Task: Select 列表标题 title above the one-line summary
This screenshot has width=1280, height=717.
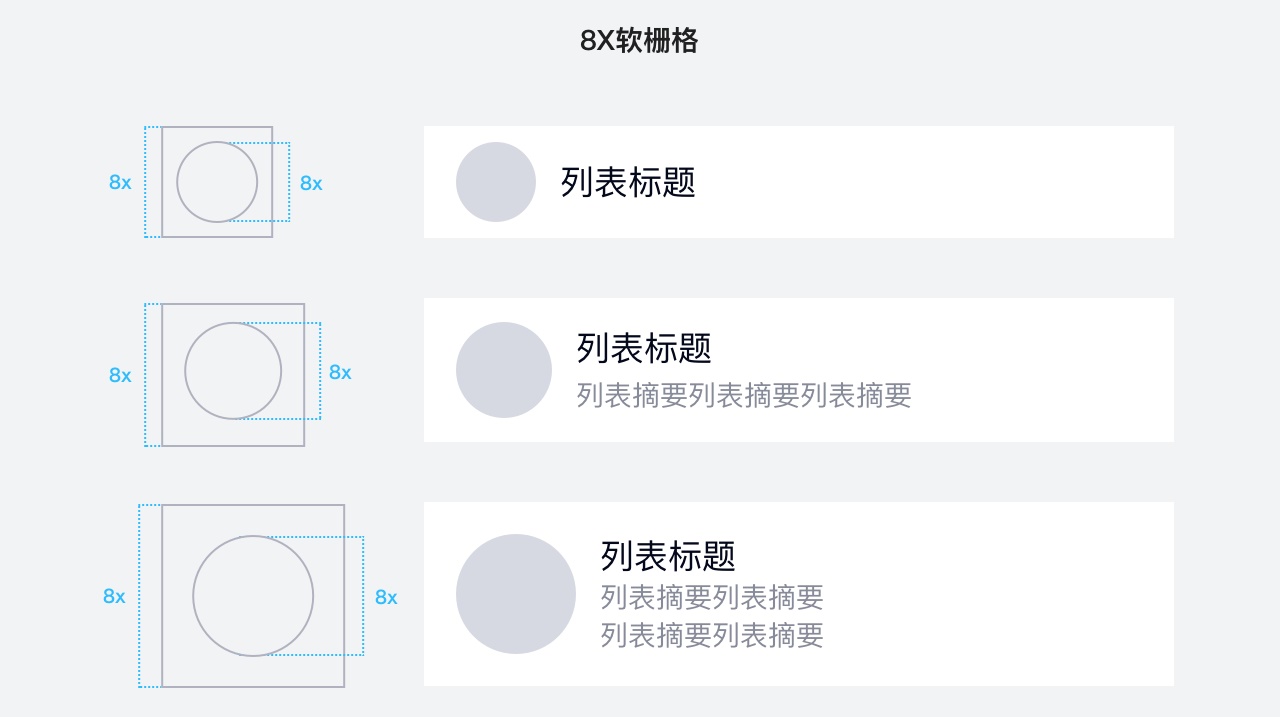Action: click(644, 348)
